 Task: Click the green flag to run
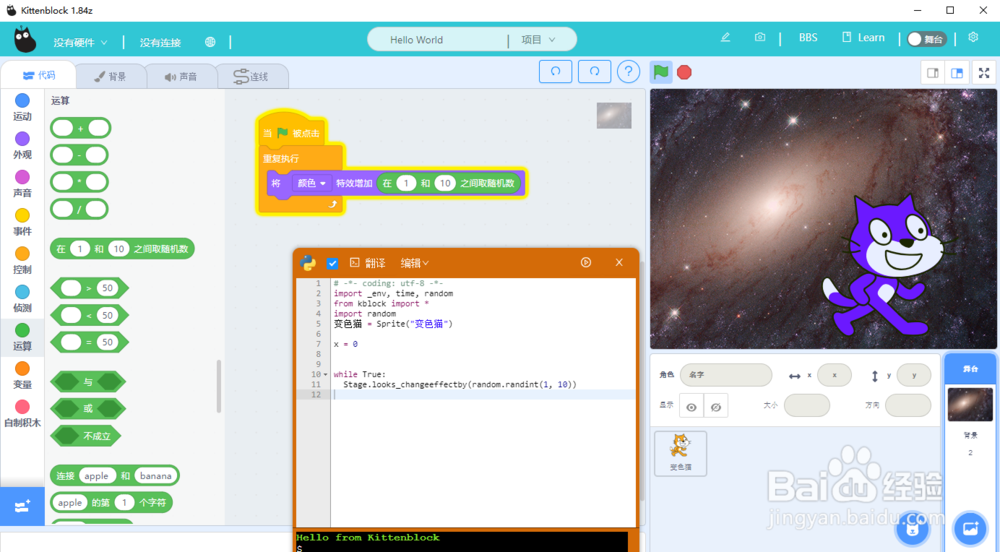(x=661, y=72)
